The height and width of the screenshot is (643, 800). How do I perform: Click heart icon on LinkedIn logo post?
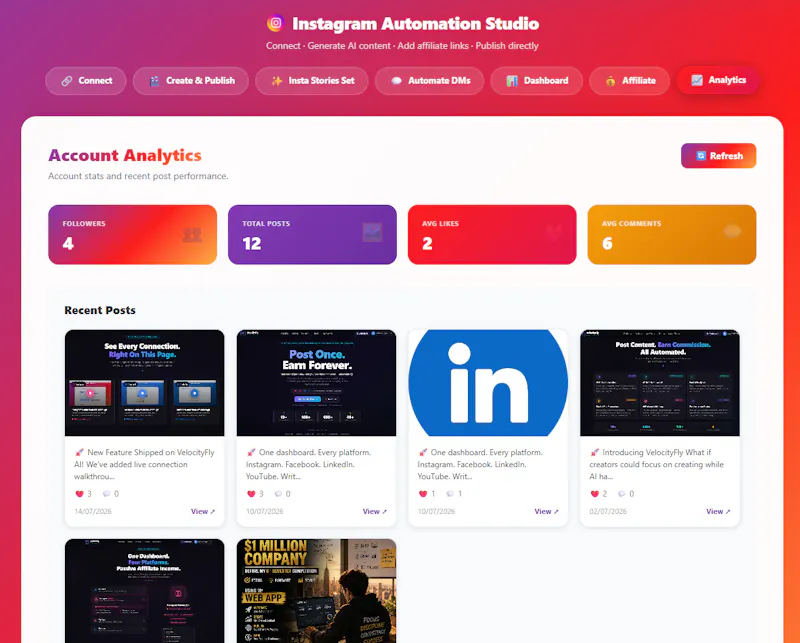(x=423, y=493)
